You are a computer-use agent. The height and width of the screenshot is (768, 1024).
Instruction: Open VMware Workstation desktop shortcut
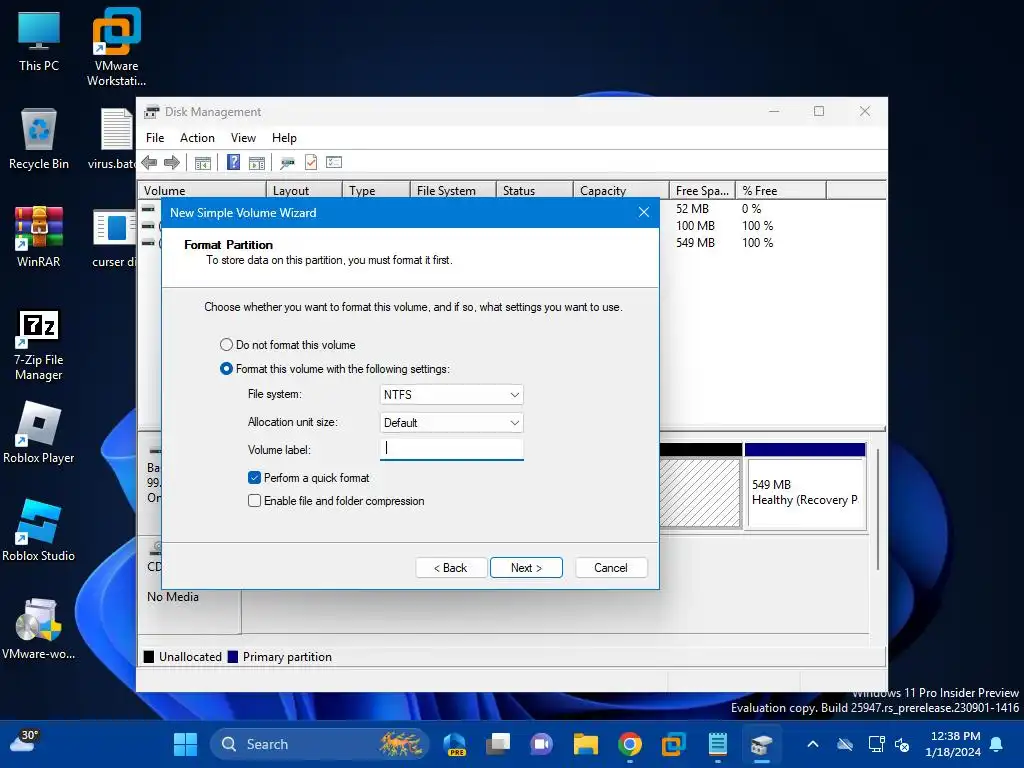tap(116, 47)
